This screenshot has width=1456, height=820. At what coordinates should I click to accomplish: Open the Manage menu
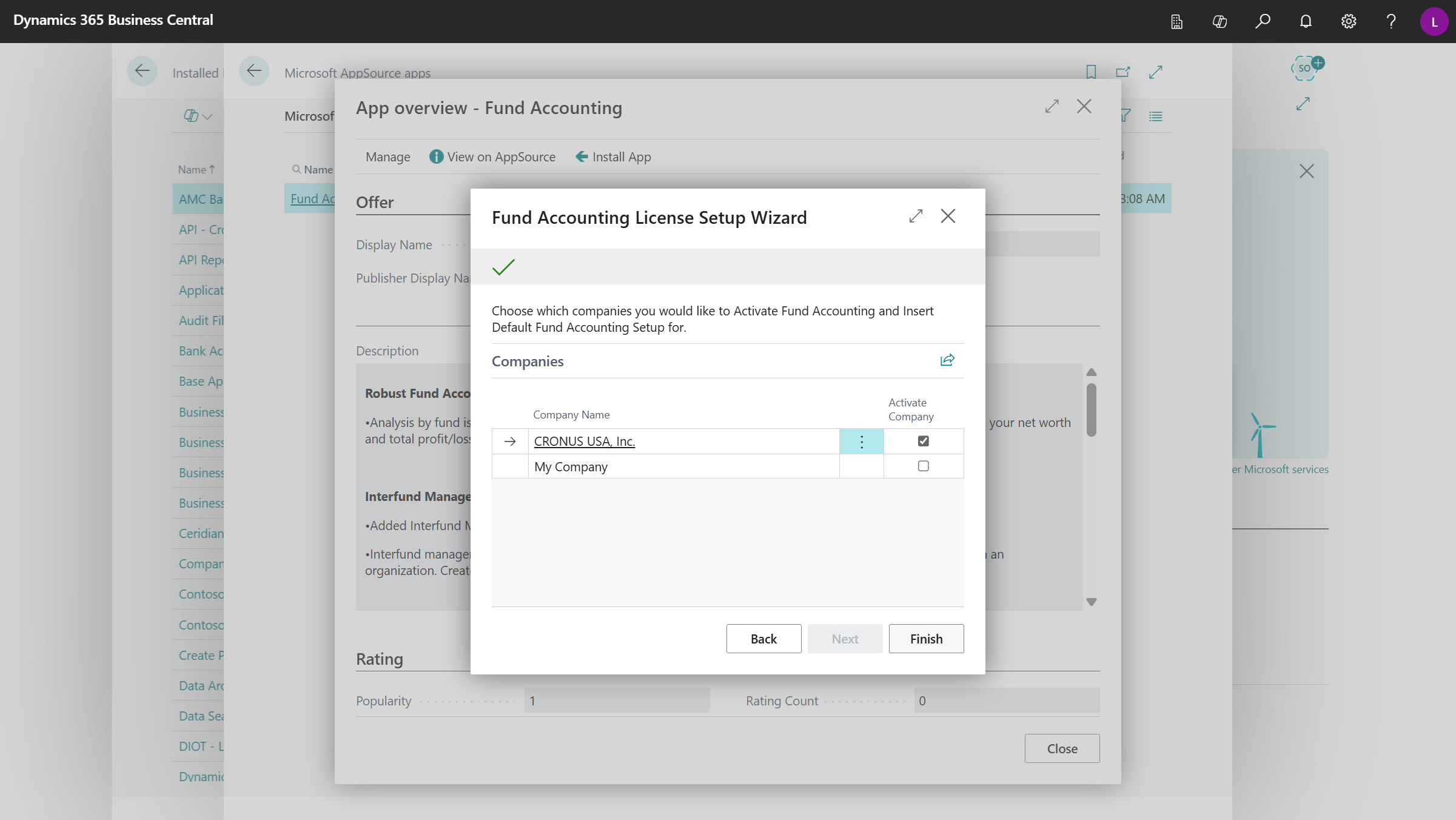tap(387, 156)
